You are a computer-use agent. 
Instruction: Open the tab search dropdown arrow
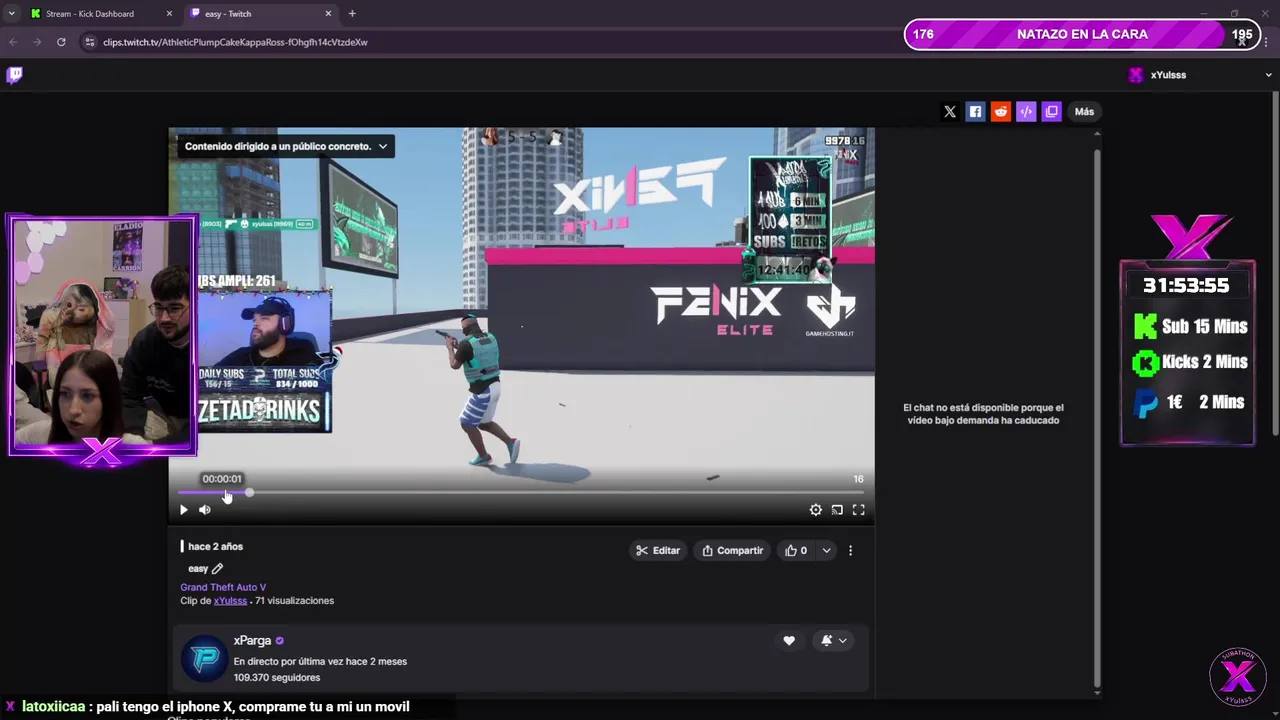pyautogui.click(x=11, y=14)
